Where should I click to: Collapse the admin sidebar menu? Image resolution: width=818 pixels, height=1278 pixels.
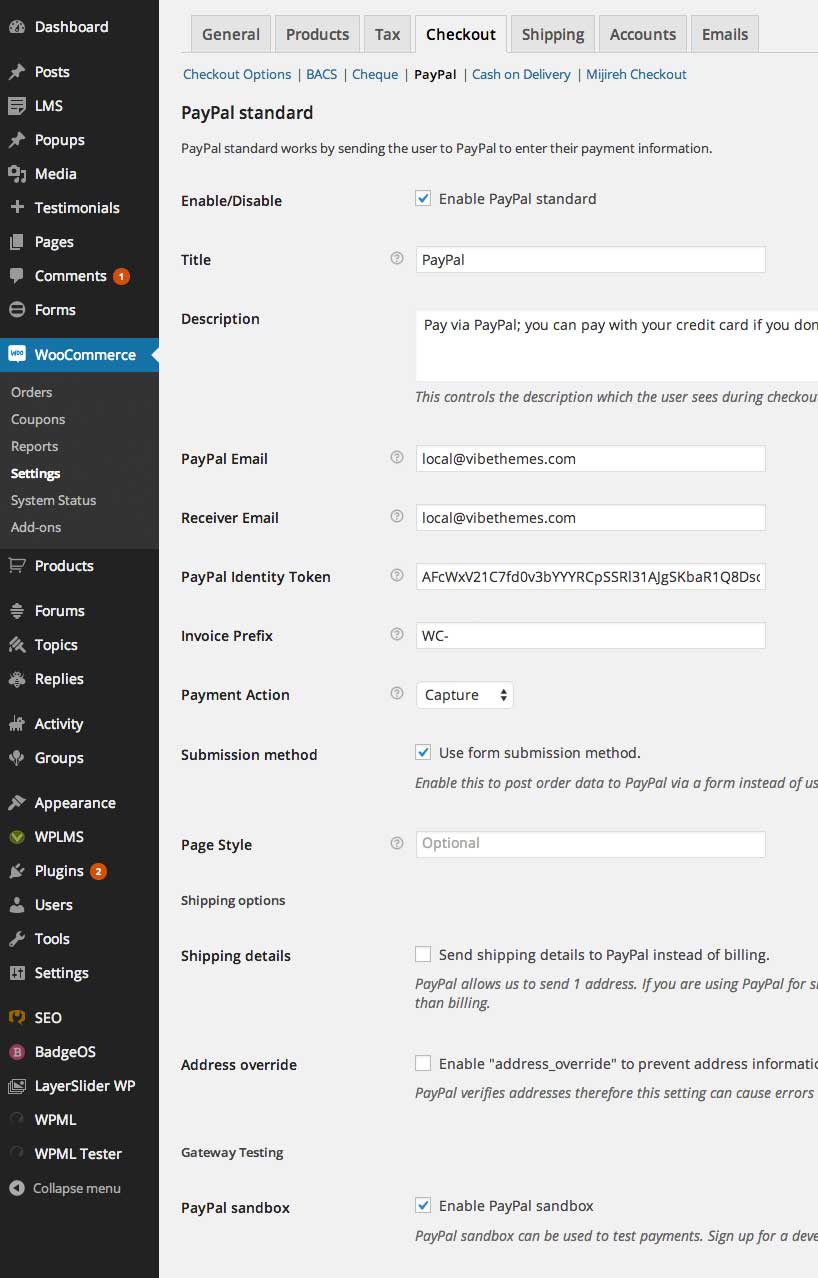coord(66,1188)
